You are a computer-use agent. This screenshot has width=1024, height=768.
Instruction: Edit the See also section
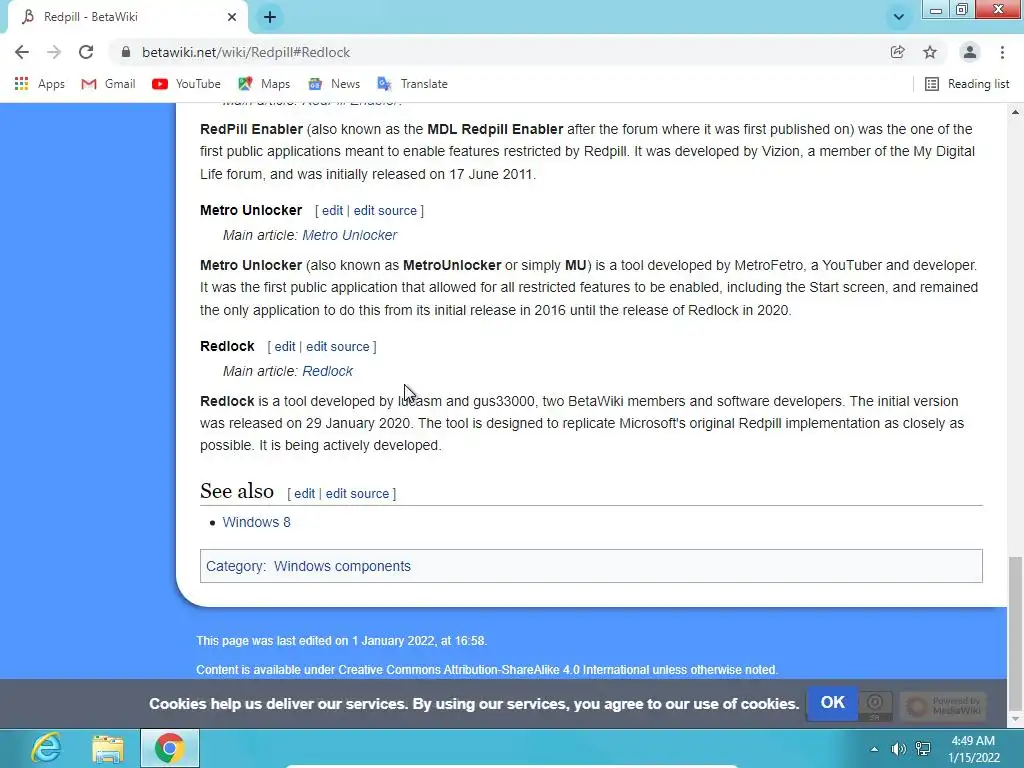(304, 494)
